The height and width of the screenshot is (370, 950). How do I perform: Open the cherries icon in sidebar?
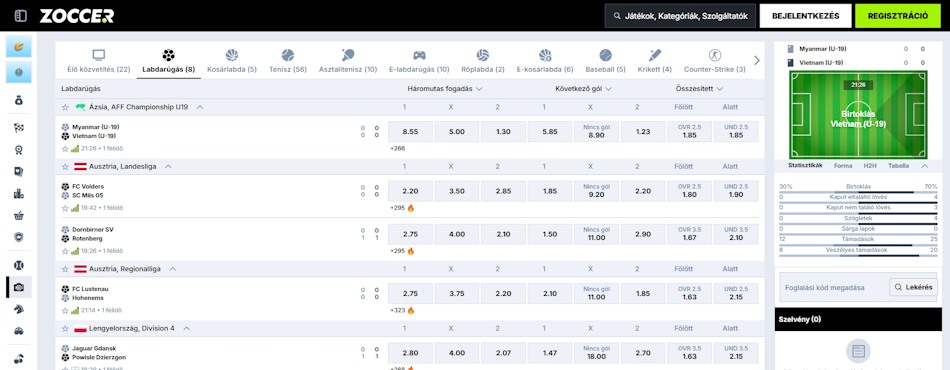click(x=19, y=358)
